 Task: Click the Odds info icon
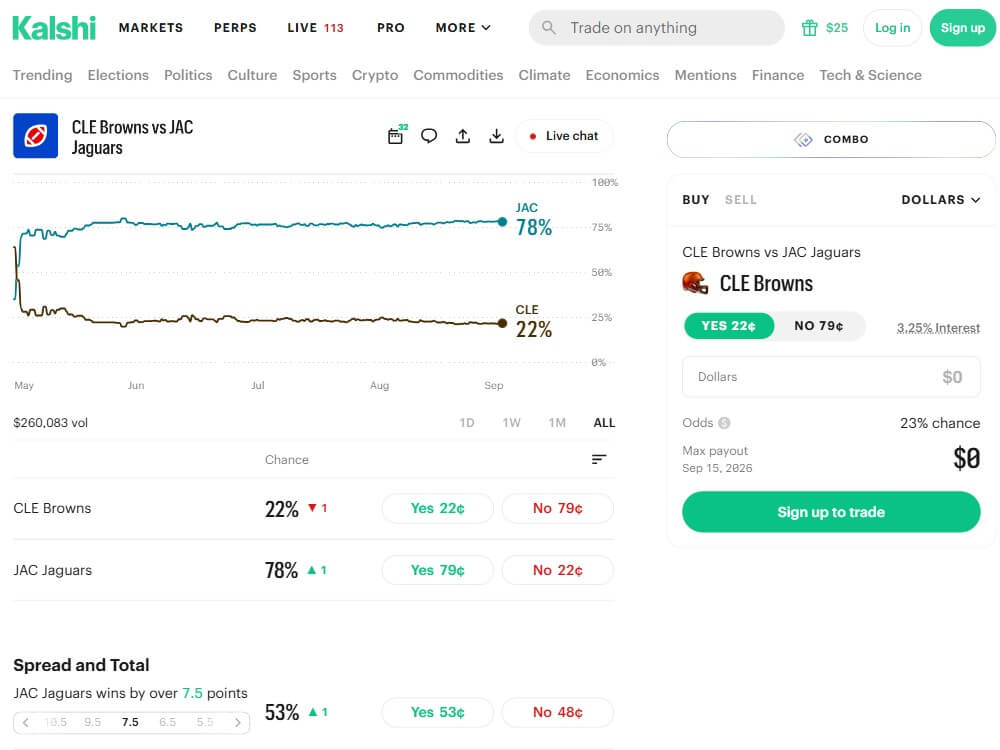pos(724,423)
